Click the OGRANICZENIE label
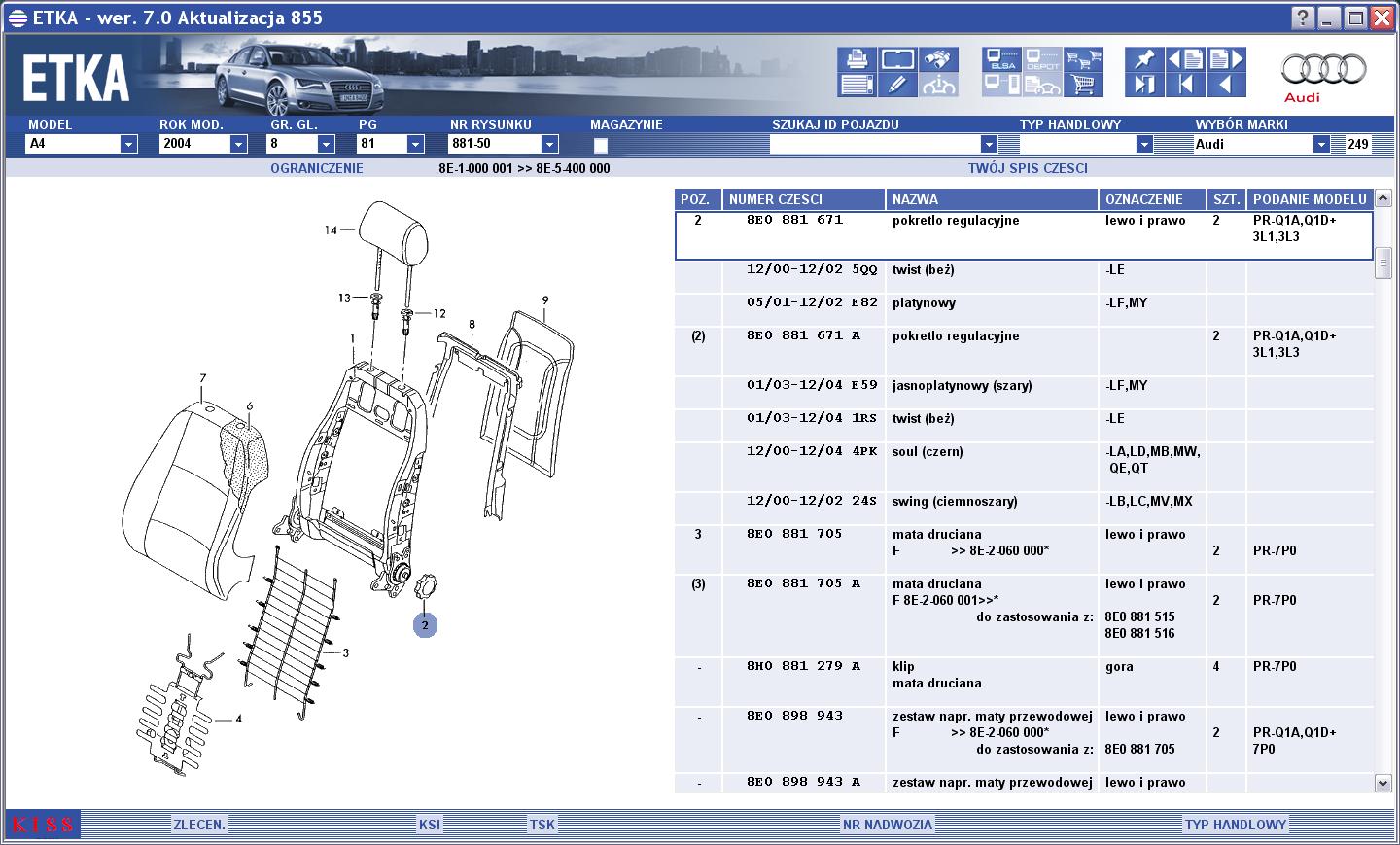This screenshot has width=1400, height=845. pyautogui.click(x=317, y=168)
